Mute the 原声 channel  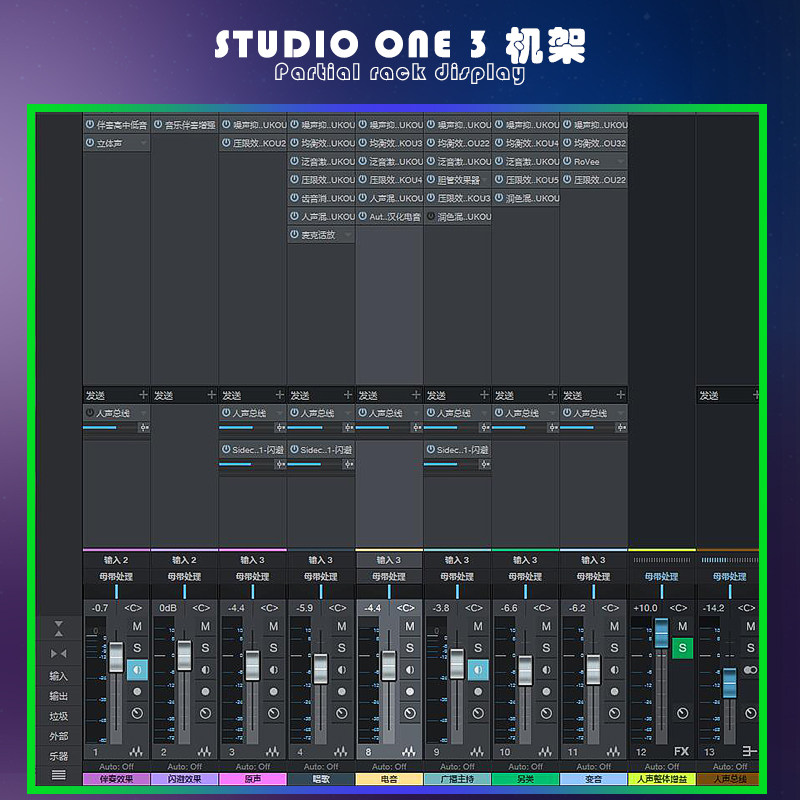[273, 626]
